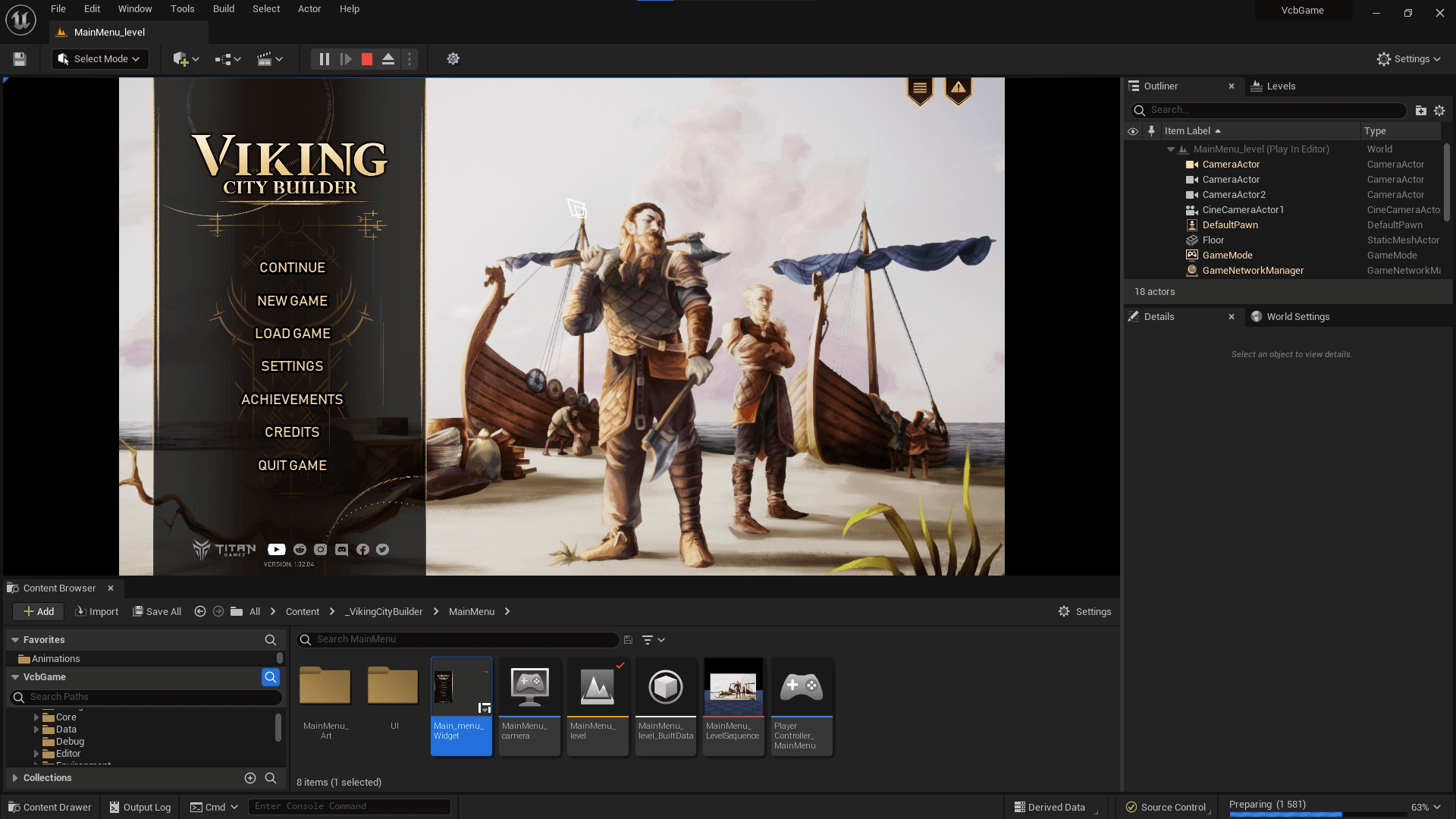Switch to the Levels tab
This screenshot has height=819, width=1456.
pyautogui.click(x=1273, y=86)
